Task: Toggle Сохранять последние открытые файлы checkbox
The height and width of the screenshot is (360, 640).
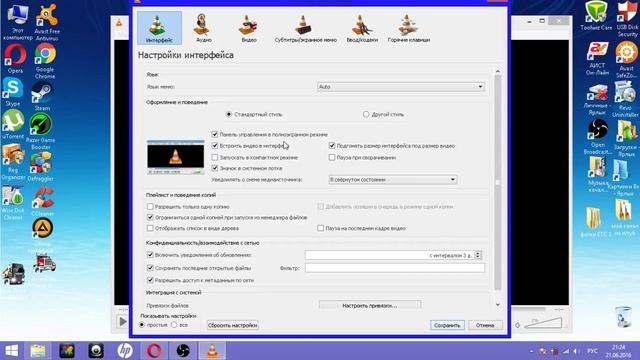Action: coord(150,268)
